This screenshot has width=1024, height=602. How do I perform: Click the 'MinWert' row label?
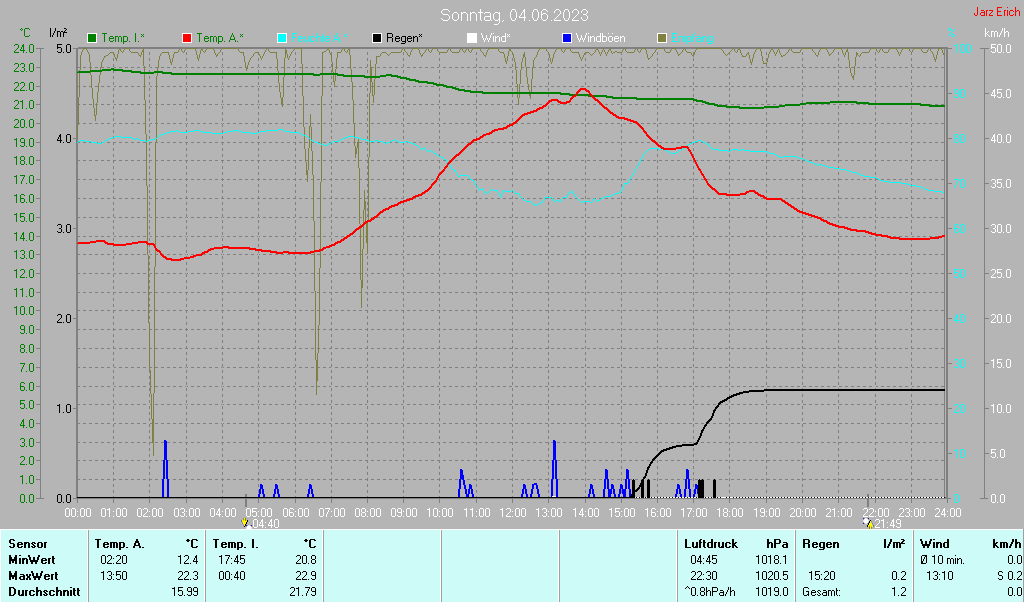pyautogui.click(x=31, y=560)
